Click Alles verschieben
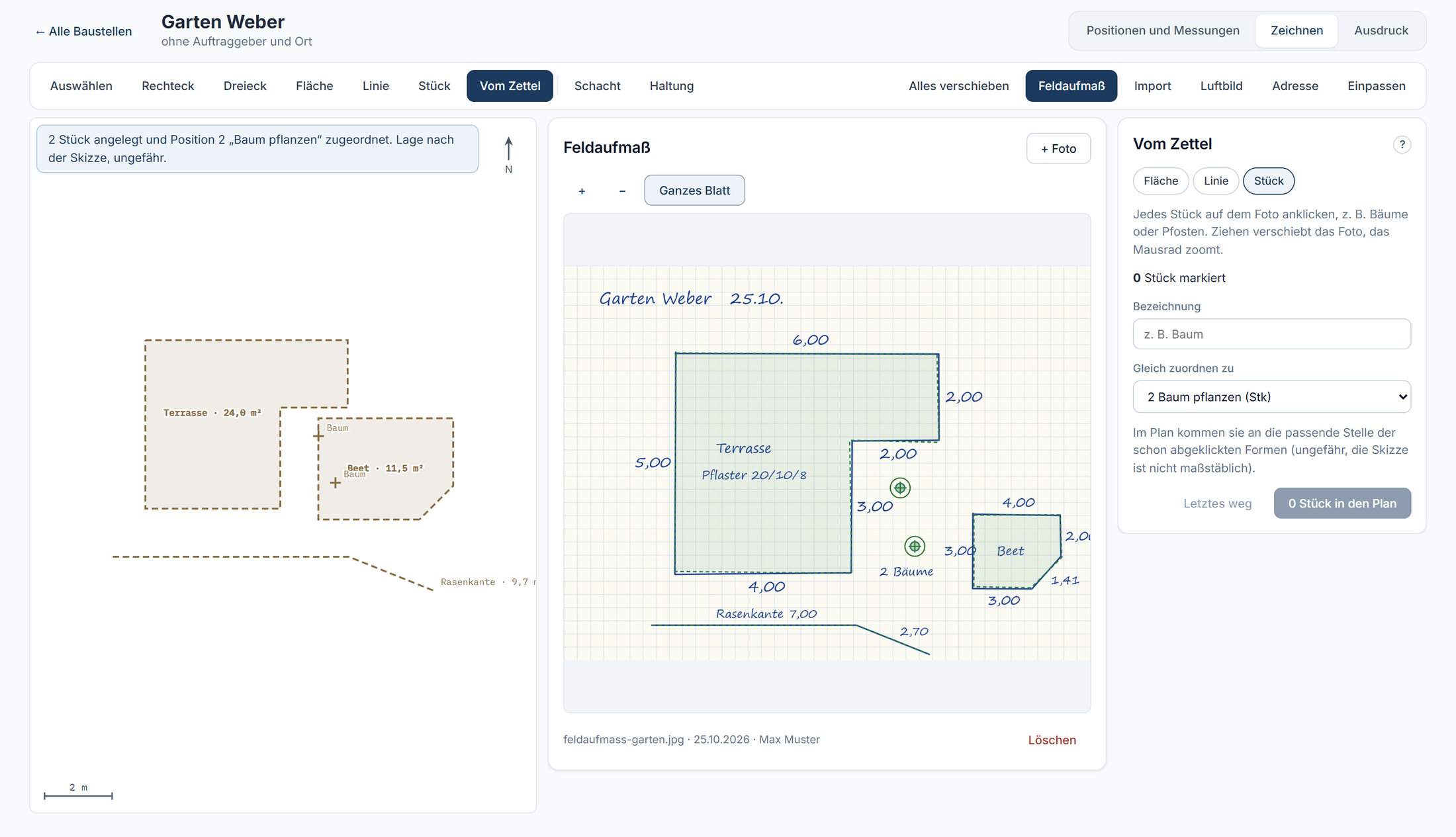Viewport: 1456px width, 837px height. point(958,86)
